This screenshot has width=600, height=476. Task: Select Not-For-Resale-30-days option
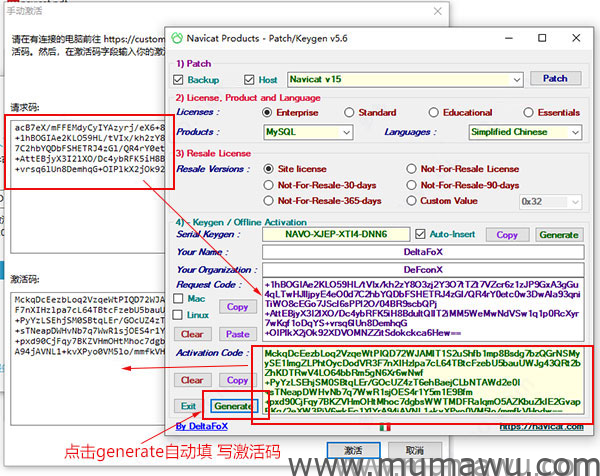tap(269, 185)
